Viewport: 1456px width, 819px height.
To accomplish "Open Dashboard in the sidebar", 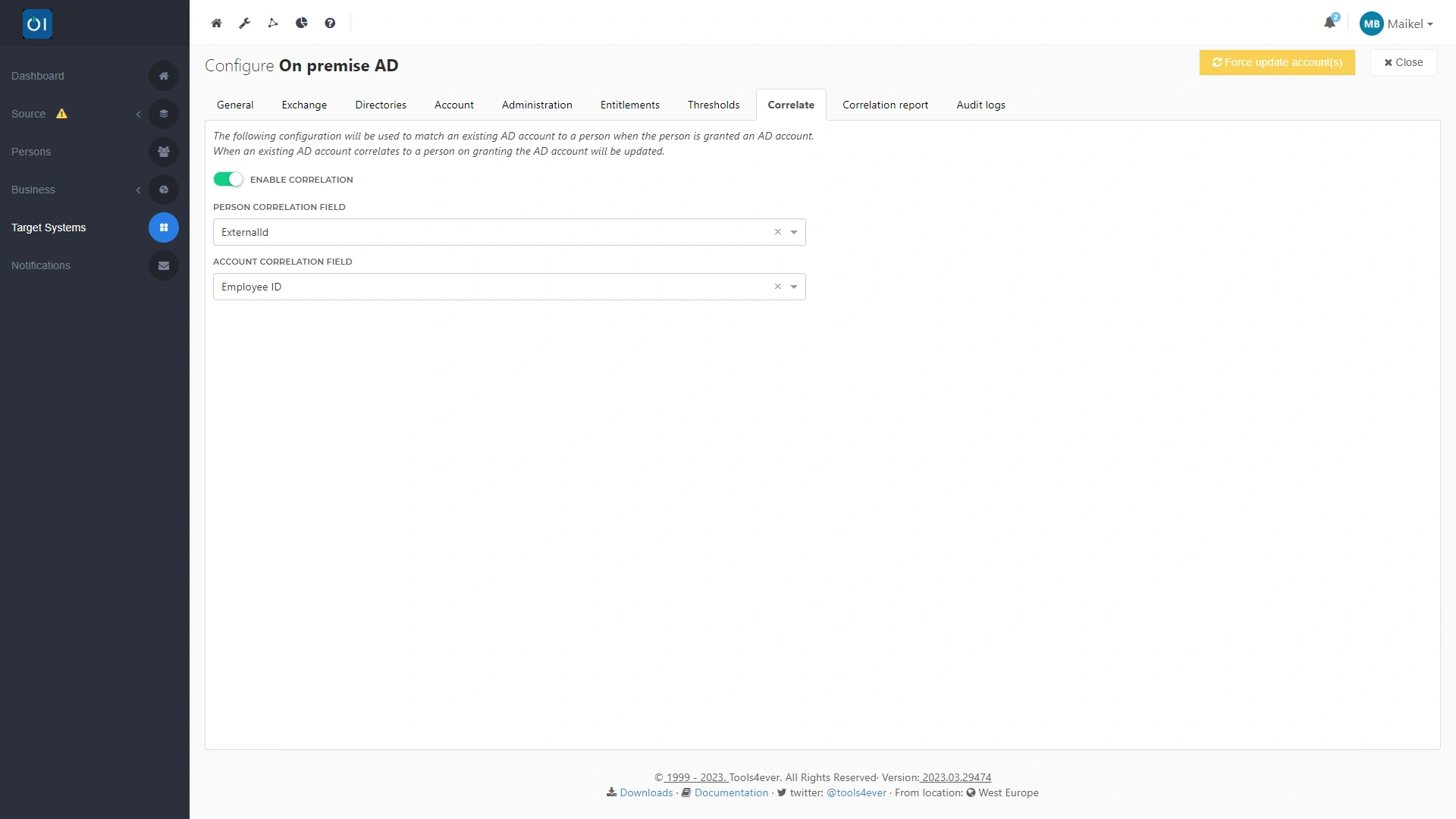I will [38, 76].
